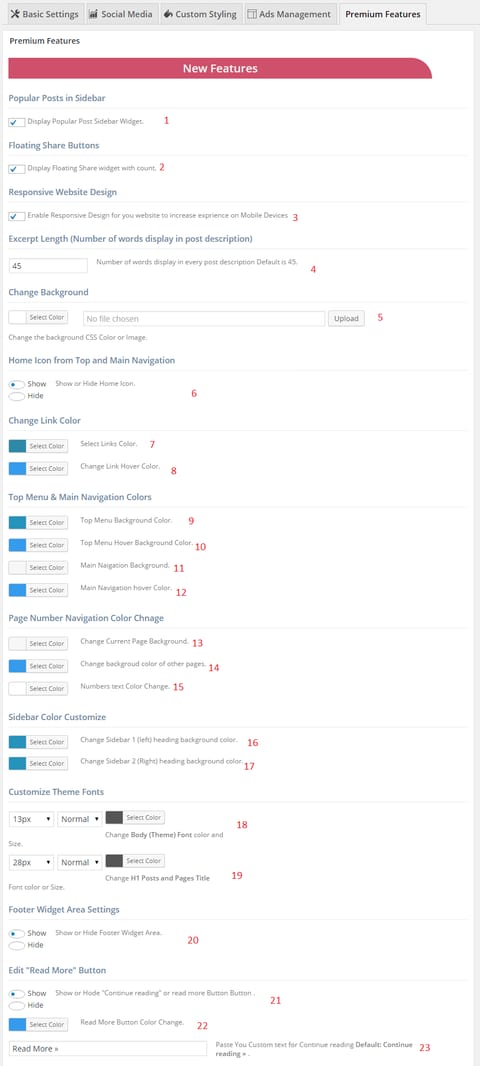Switch to the Social Media tab
The height and width of the screenshot is (1066, 480).
click(x=119, y=14)
